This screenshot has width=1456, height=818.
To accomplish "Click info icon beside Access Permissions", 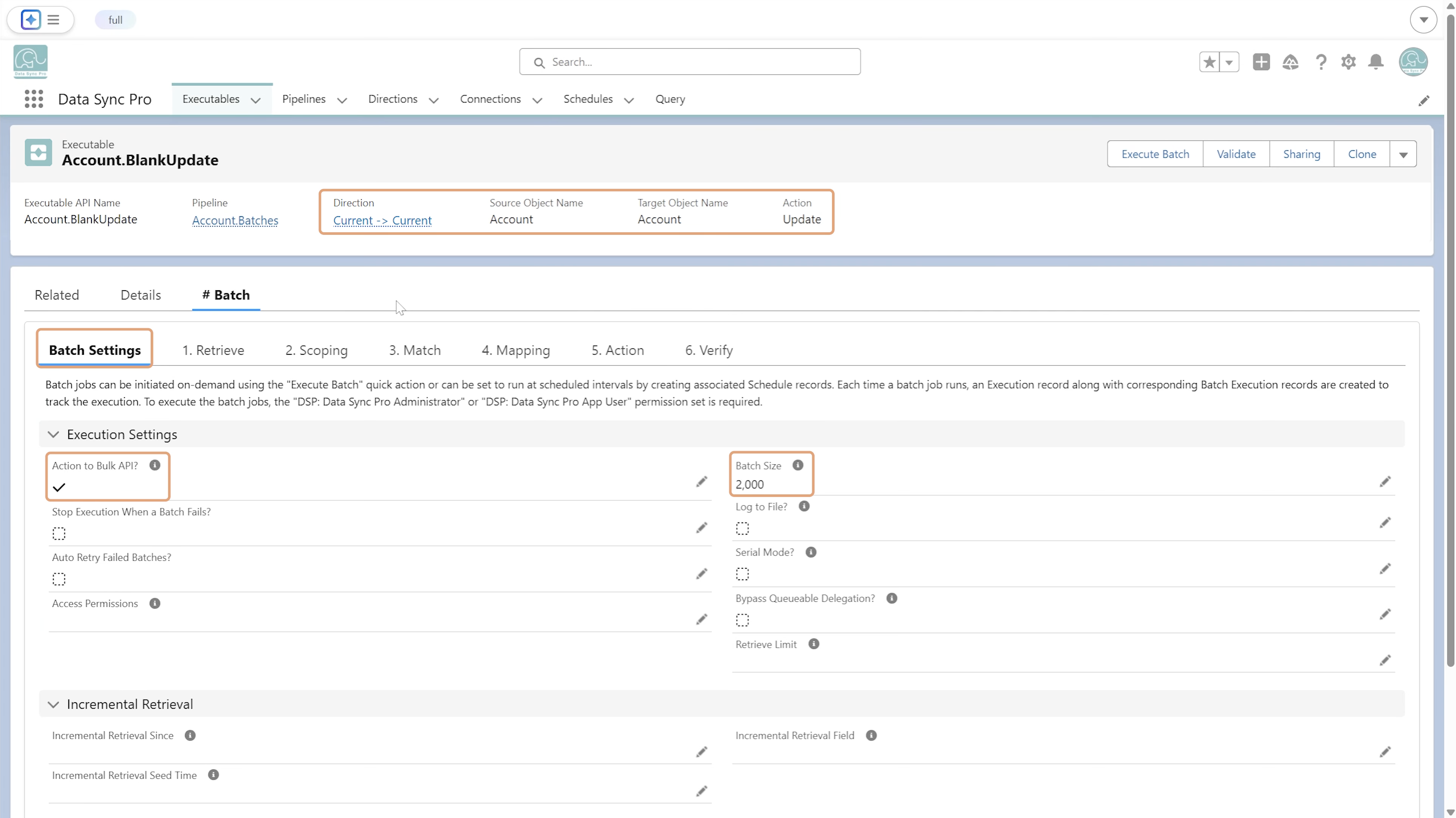I will [155, 603].
